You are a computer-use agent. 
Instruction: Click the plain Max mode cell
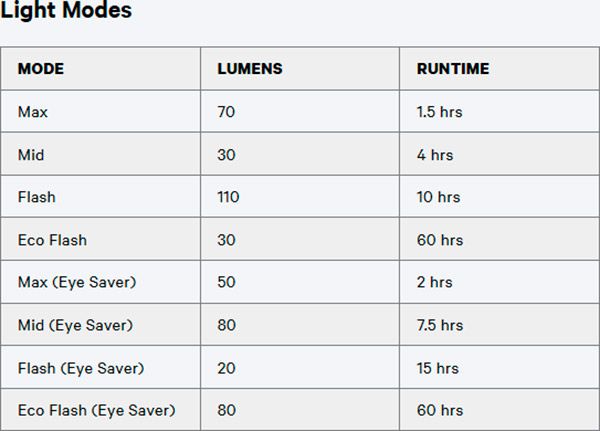(33, 112)
